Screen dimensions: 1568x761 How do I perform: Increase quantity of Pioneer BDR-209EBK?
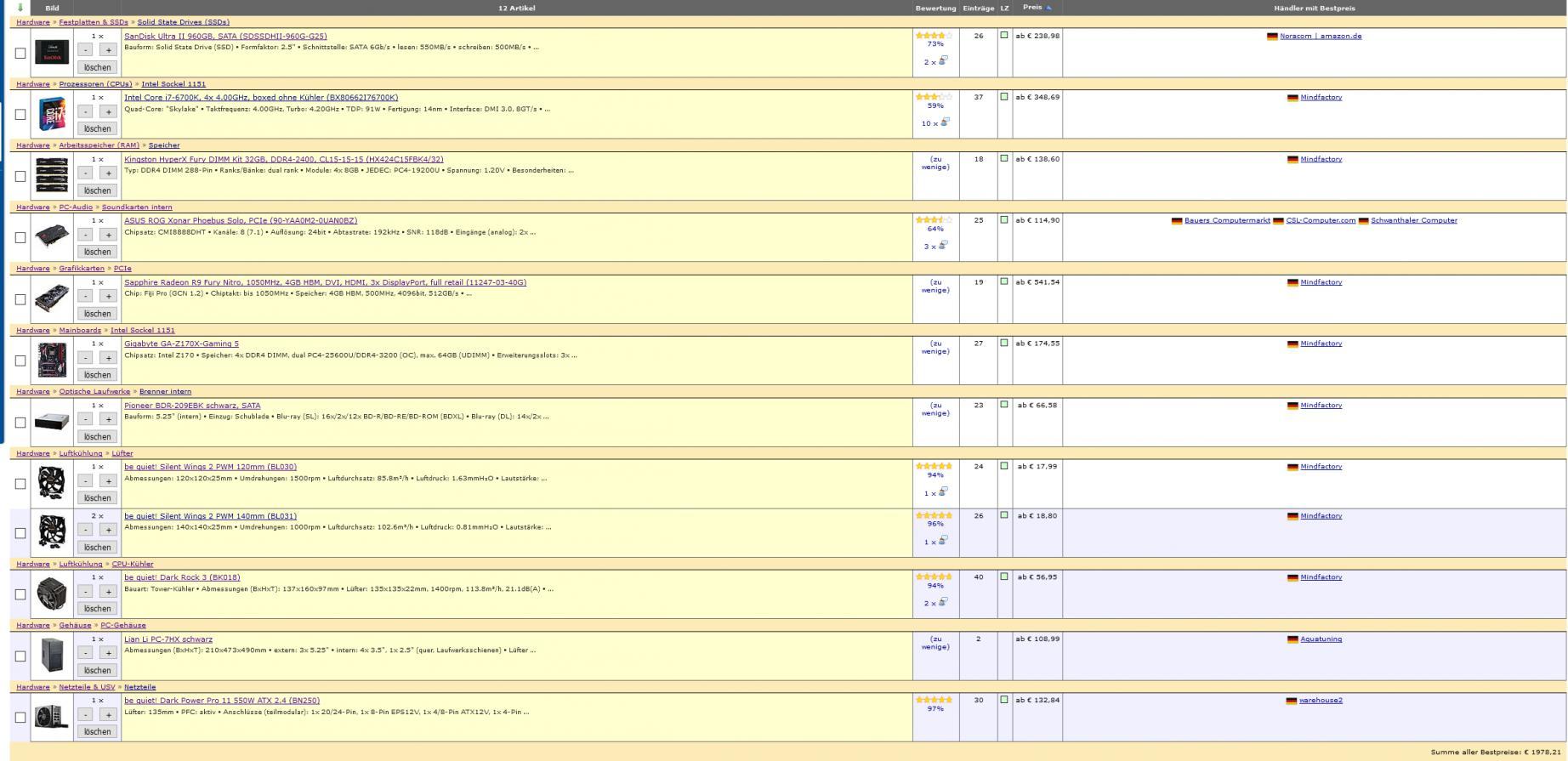pos(108,419)
